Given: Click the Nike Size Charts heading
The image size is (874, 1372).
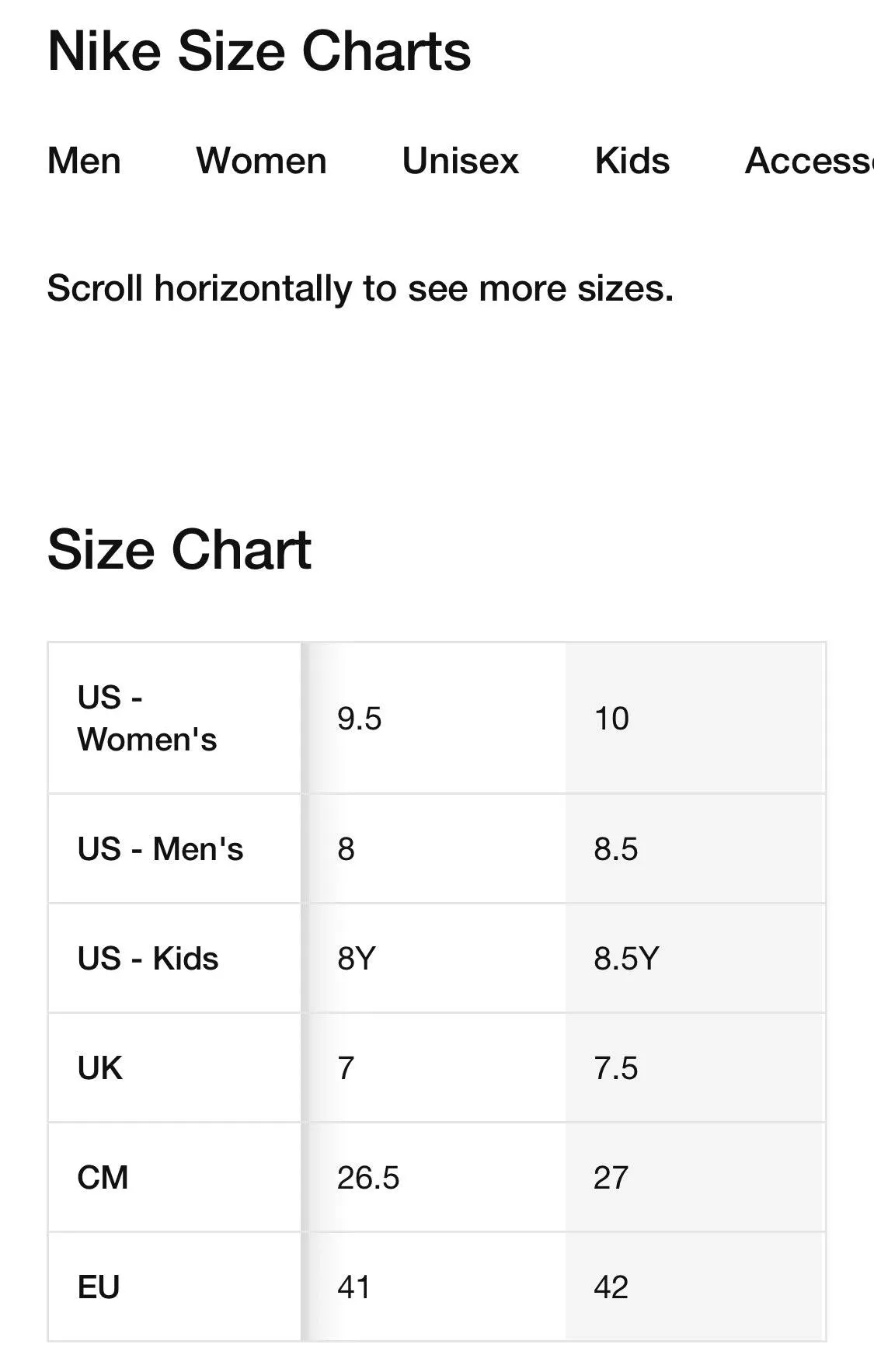Looking at the screenshot, I should (259, 51).
